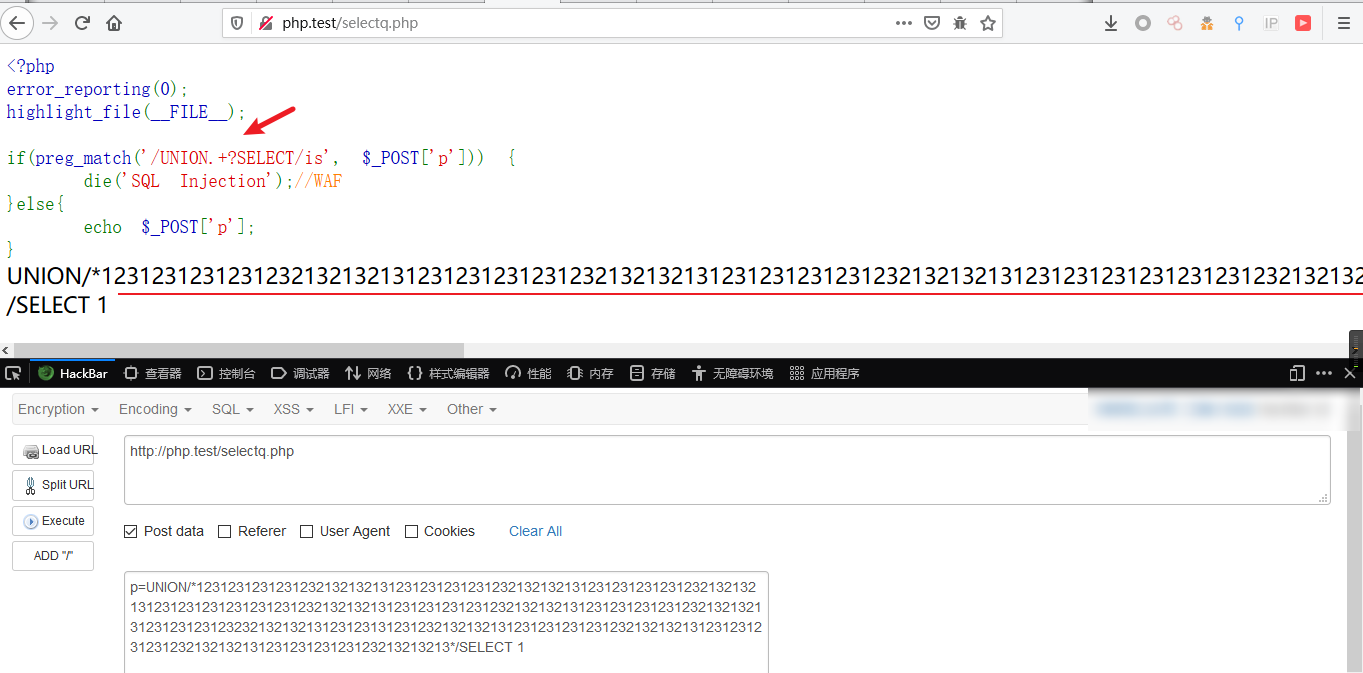Click the "error_reporting(0);" code line
This screenshot has height=673, width=1363.
click(97, 89)
